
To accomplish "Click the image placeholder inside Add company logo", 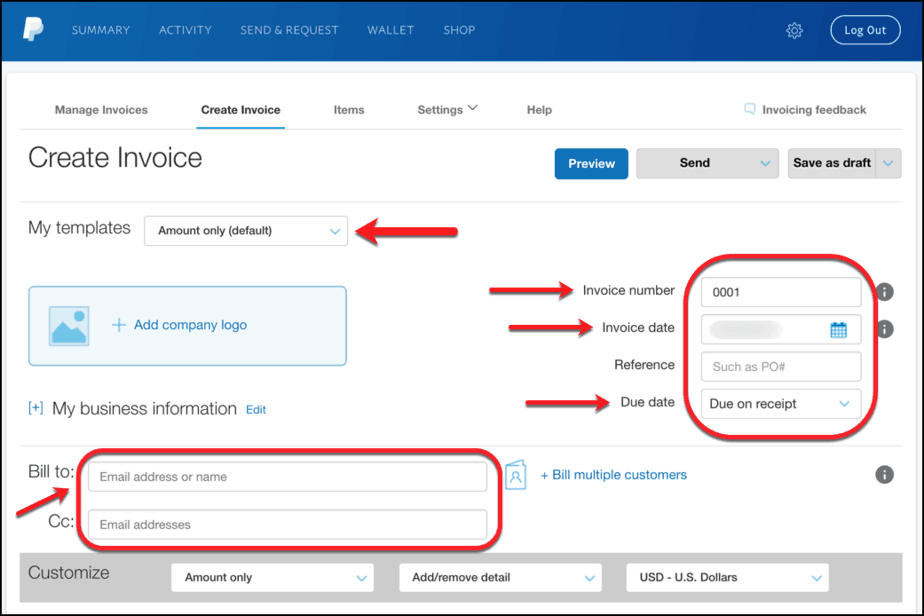I will click(67, 325).
